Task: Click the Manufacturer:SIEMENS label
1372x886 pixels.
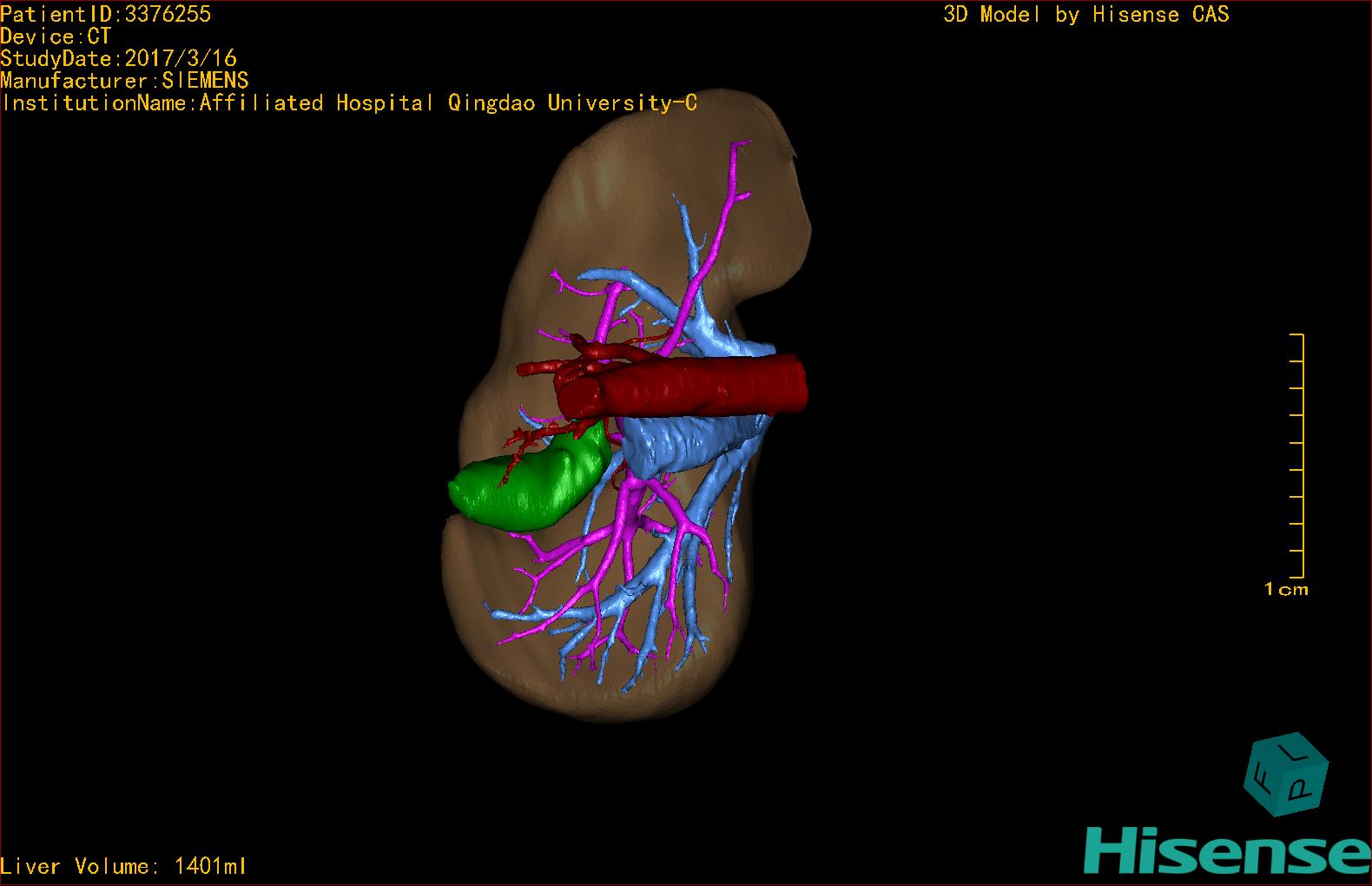Action: point(124,81)
